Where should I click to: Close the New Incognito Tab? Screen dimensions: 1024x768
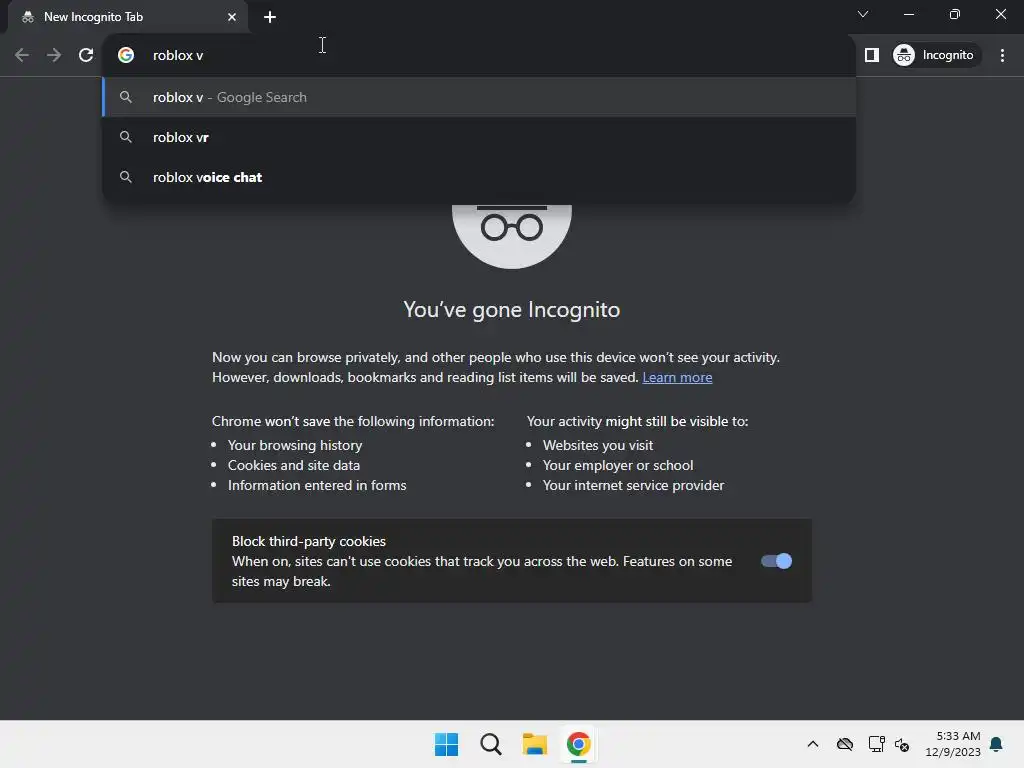[x=232, y=17]
